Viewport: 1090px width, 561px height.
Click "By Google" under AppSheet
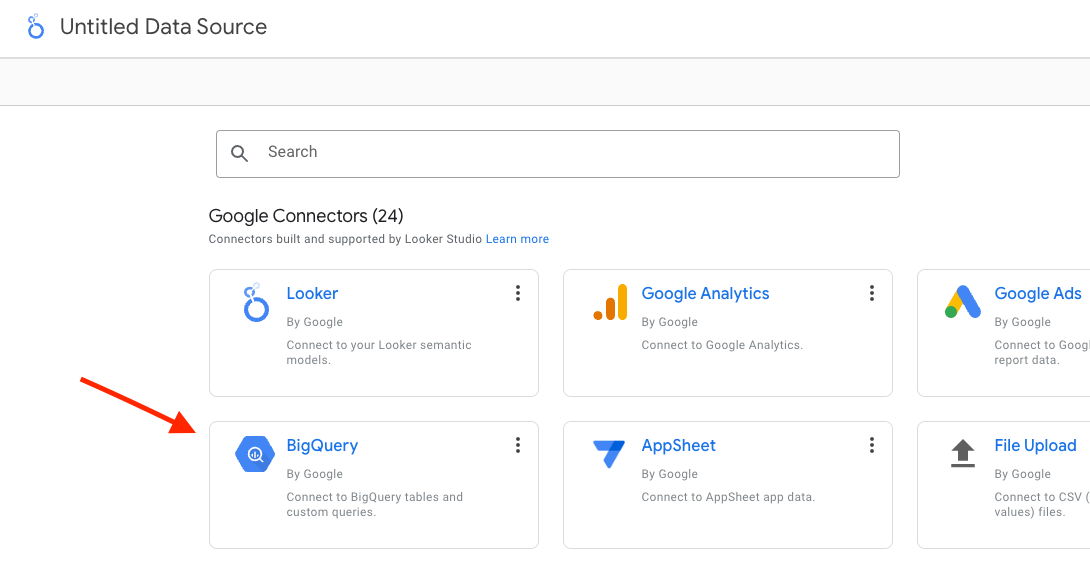(669, 474)
